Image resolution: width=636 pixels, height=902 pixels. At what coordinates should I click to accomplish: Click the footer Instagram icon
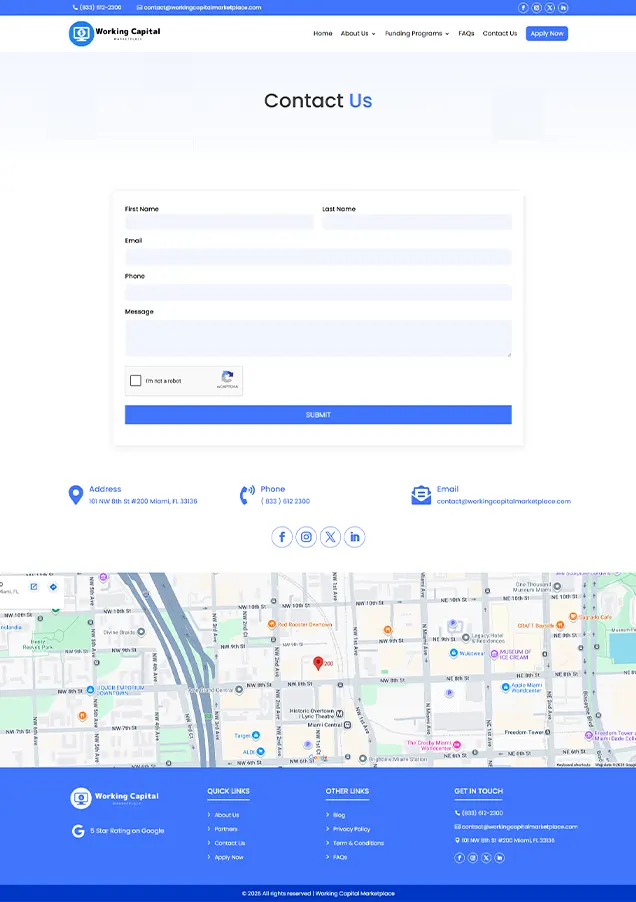point(473,858)
